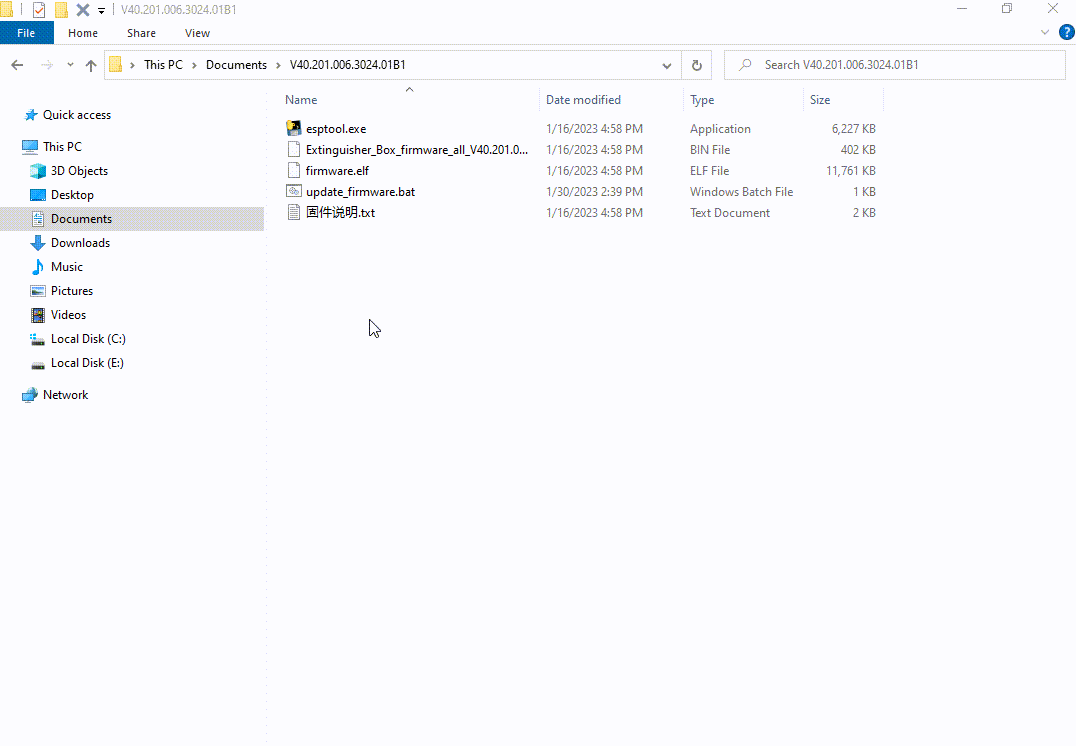
Task: Click the Refresh button beside address bar
Action: pos(697,65)
